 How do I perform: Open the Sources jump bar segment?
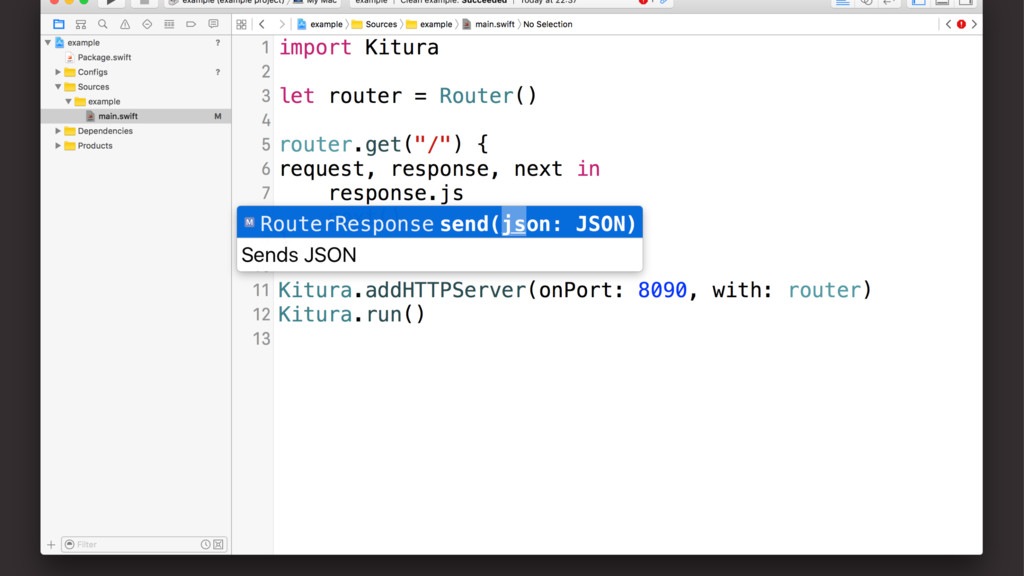point(375,24)
